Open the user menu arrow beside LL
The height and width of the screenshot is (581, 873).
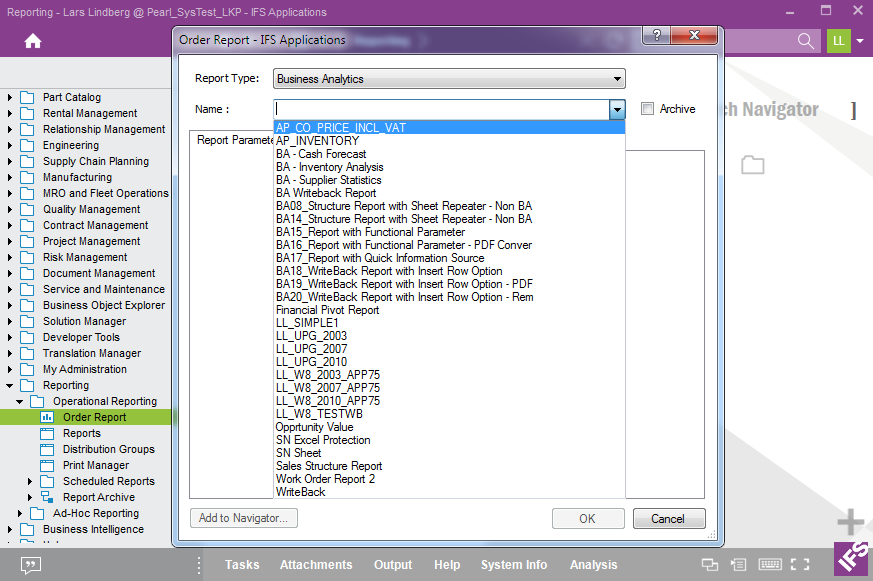(860, 41)
